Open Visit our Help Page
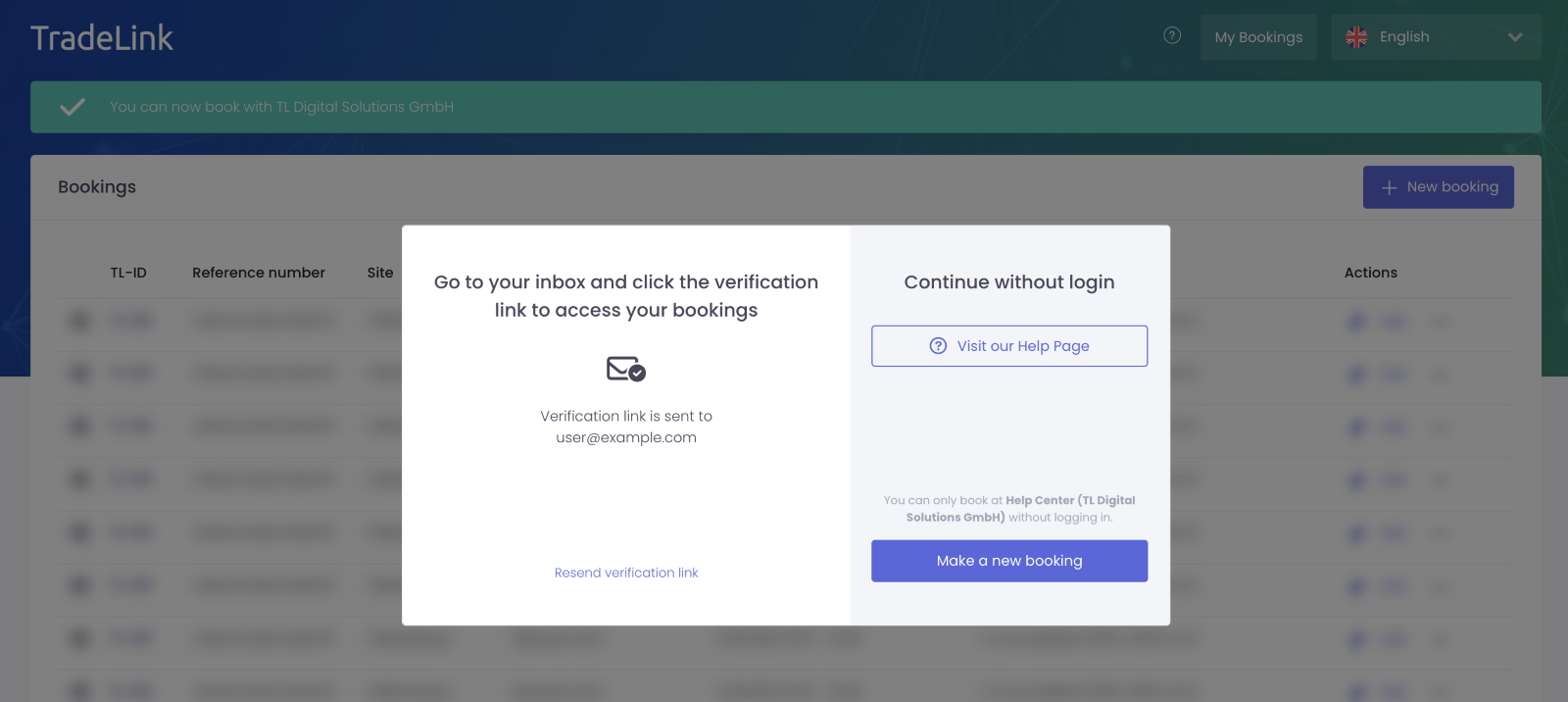Viewport: 1568px width, 702px height. click(1009, 346)
